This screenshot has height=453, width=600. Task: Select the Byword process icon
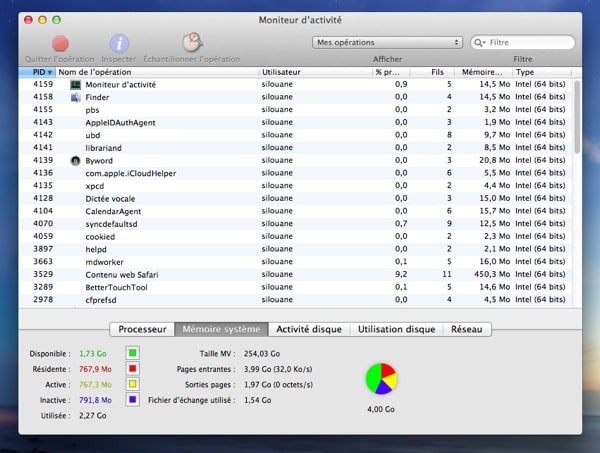(75, 161)
